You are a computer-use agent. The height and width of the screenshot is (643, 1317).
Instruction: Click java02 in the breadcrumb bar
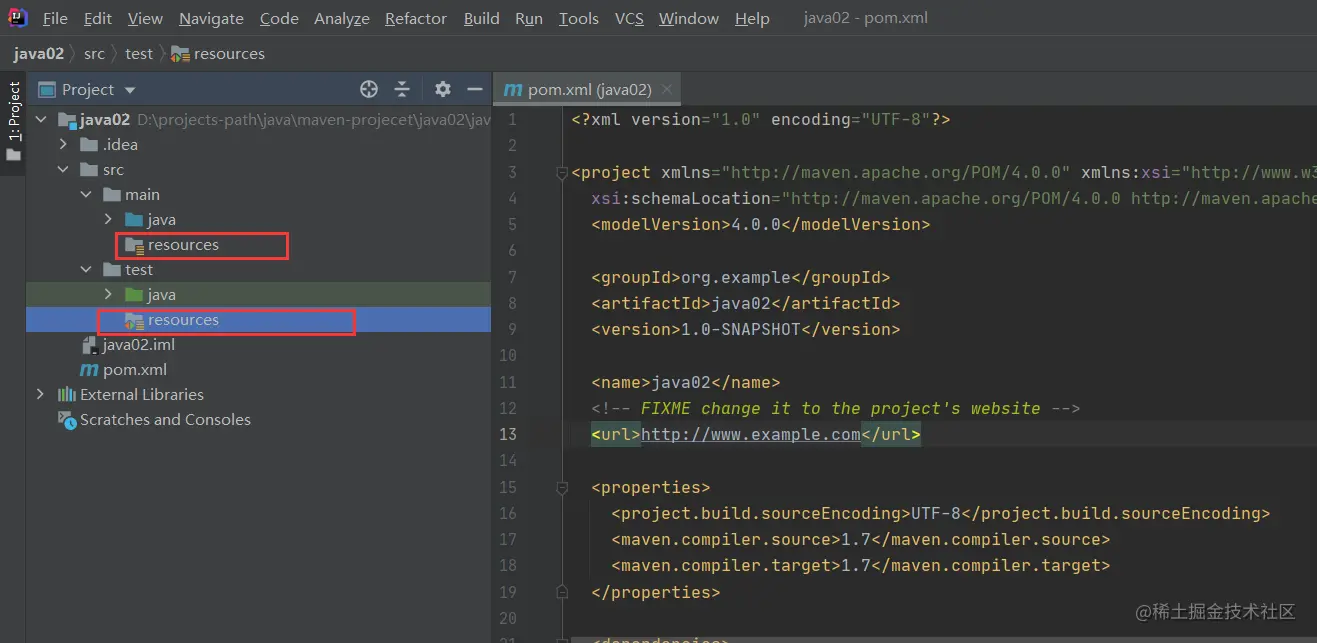[x=39, y=54]
